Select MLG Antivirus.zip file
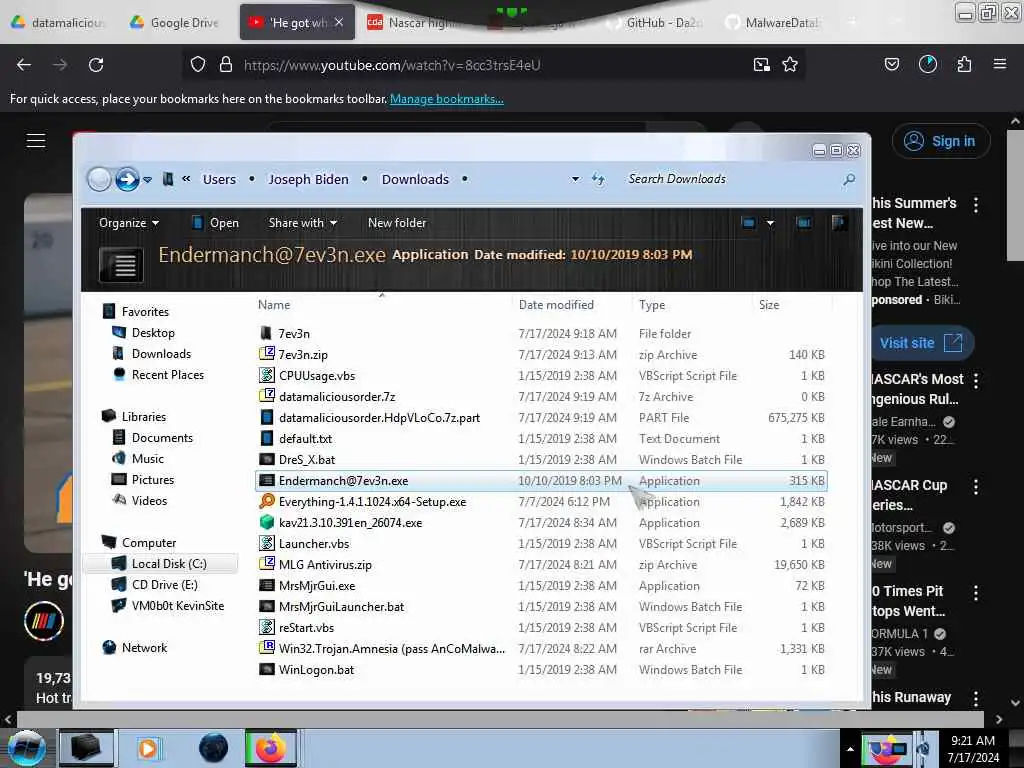1024x768 pixels. coord(541,564)
